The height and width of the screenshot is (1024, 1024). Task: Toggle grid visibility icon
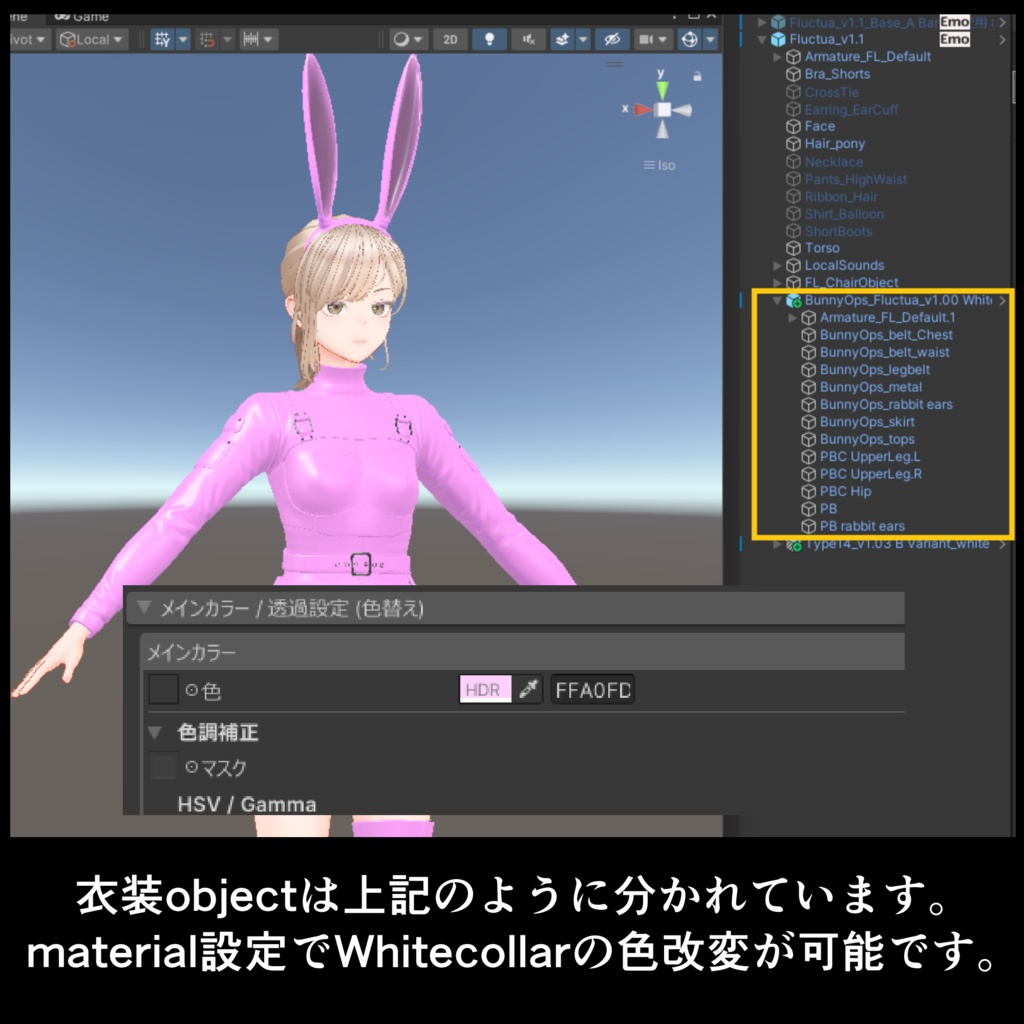click(162, 39)
